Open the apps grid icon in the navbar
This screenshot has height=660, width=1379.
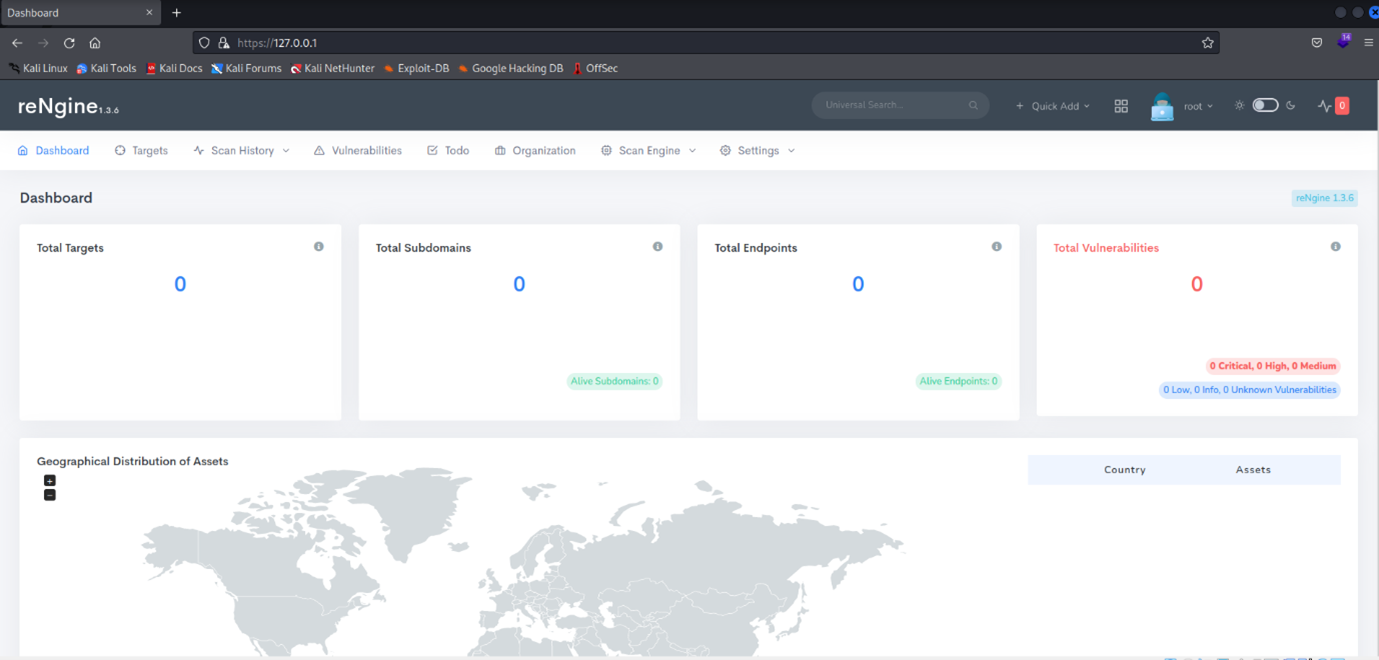(x=1121, y=105)
